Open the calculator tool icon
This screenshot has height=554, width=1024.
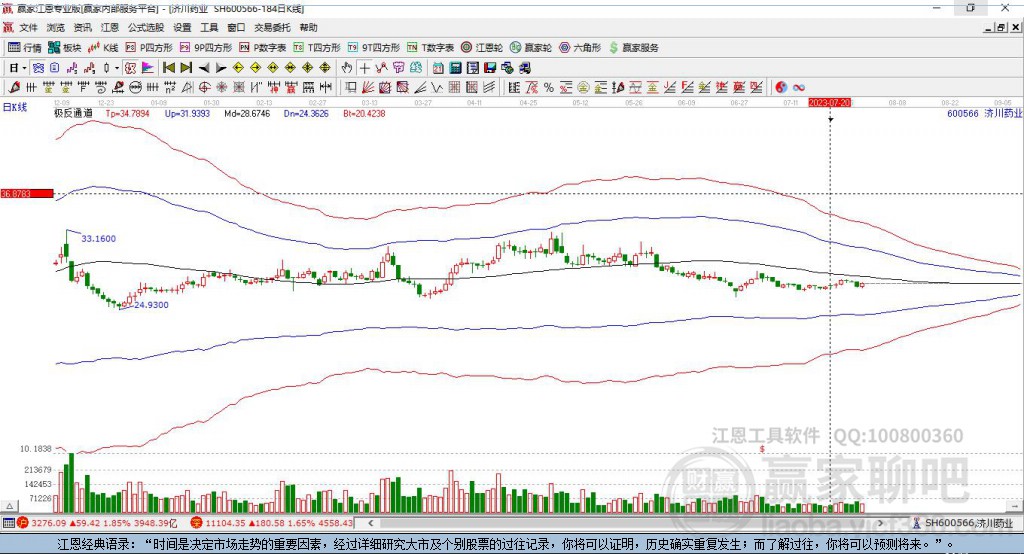pyautogui.click(x=455, y=68)
